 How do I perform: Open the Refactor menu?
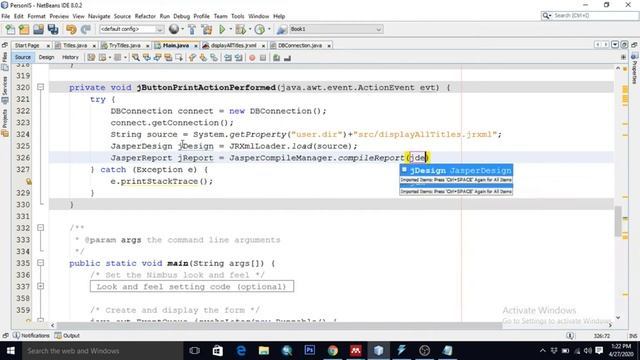[145, 16]
